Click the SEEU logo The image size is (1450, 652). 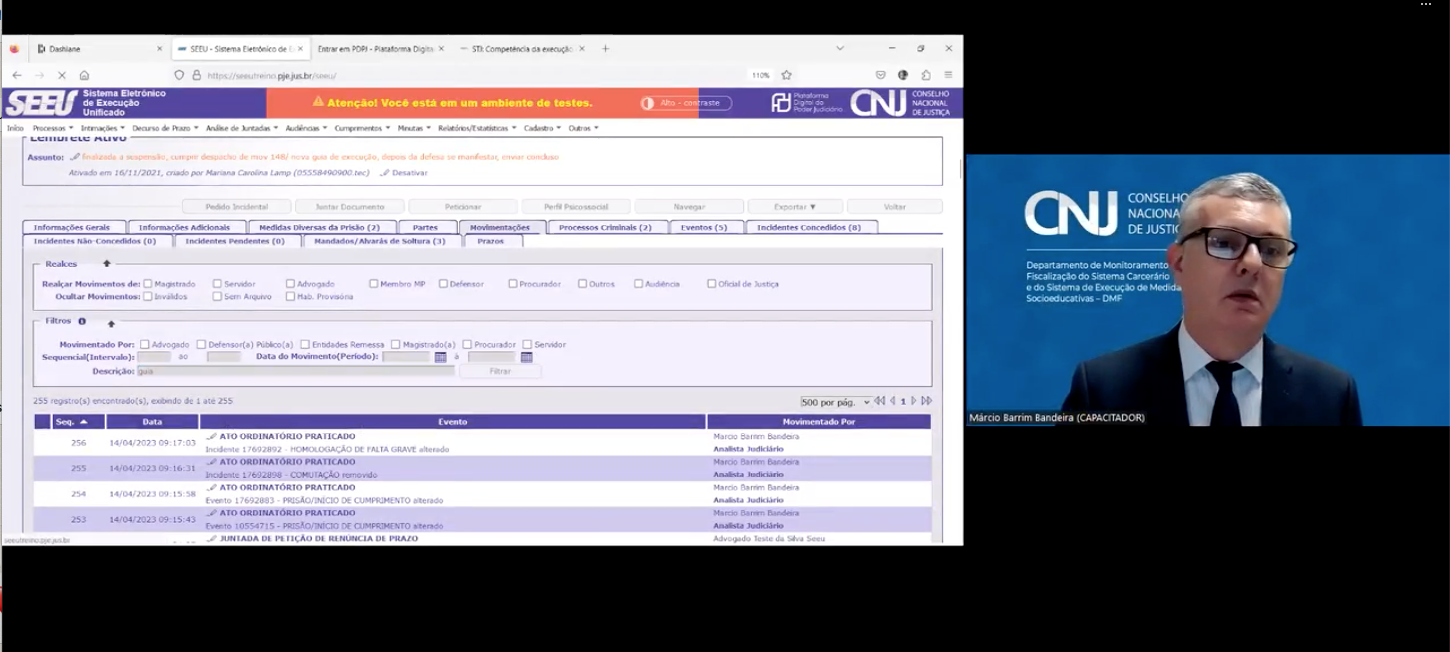click(41, 103)
